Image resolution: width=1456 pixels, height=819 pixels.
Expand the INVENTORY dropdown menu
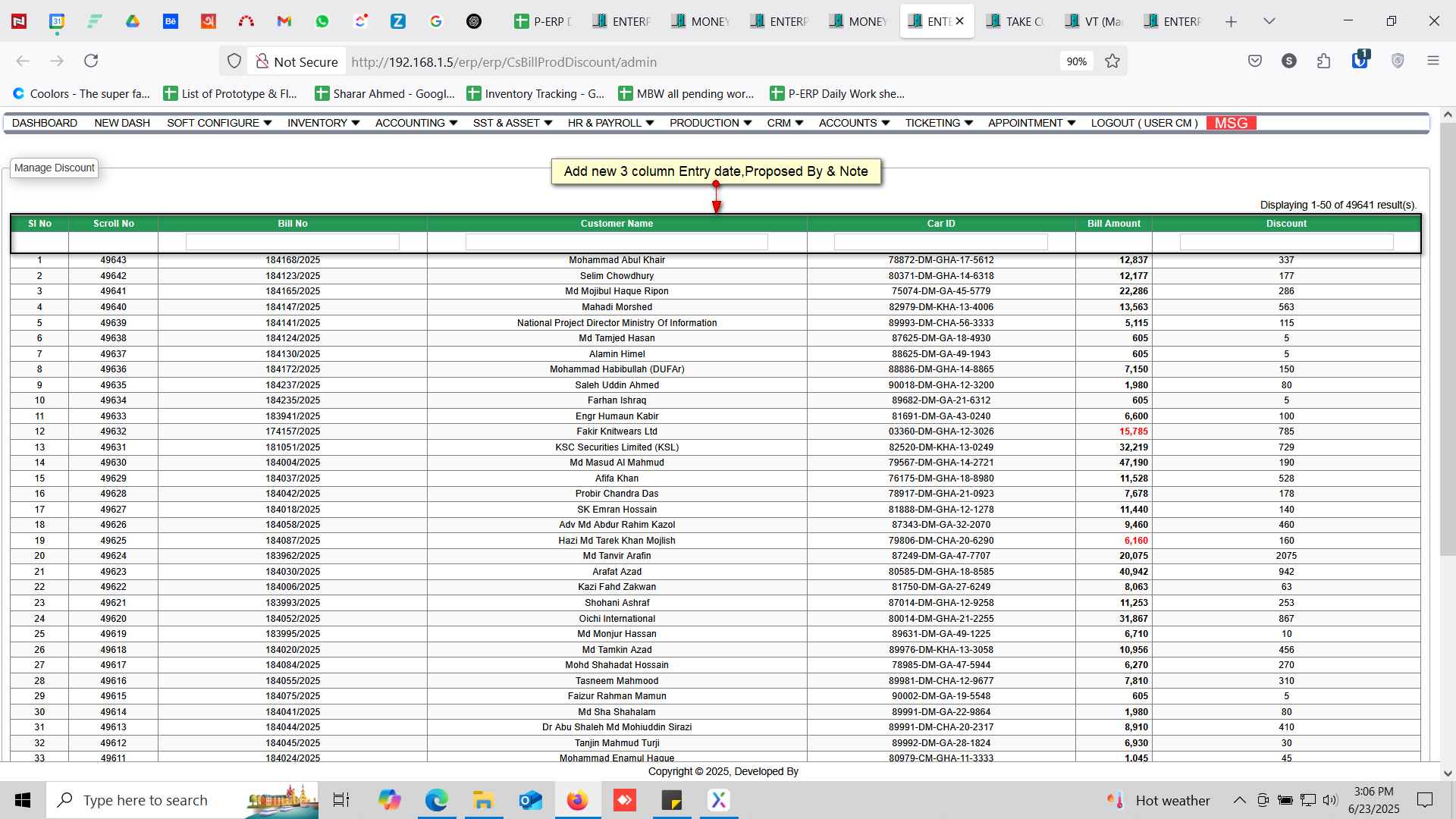coord(323,123)
